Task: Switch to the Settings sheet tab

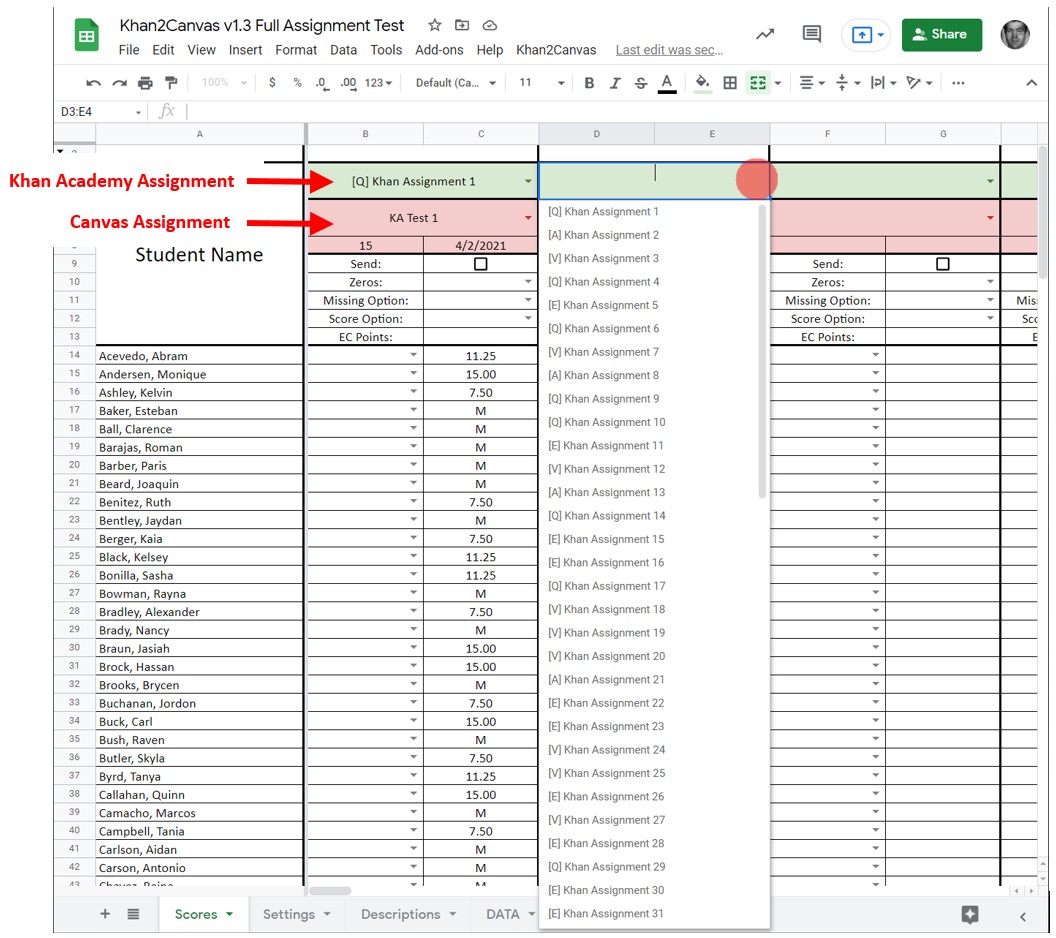Action: (x=289, y=914)
